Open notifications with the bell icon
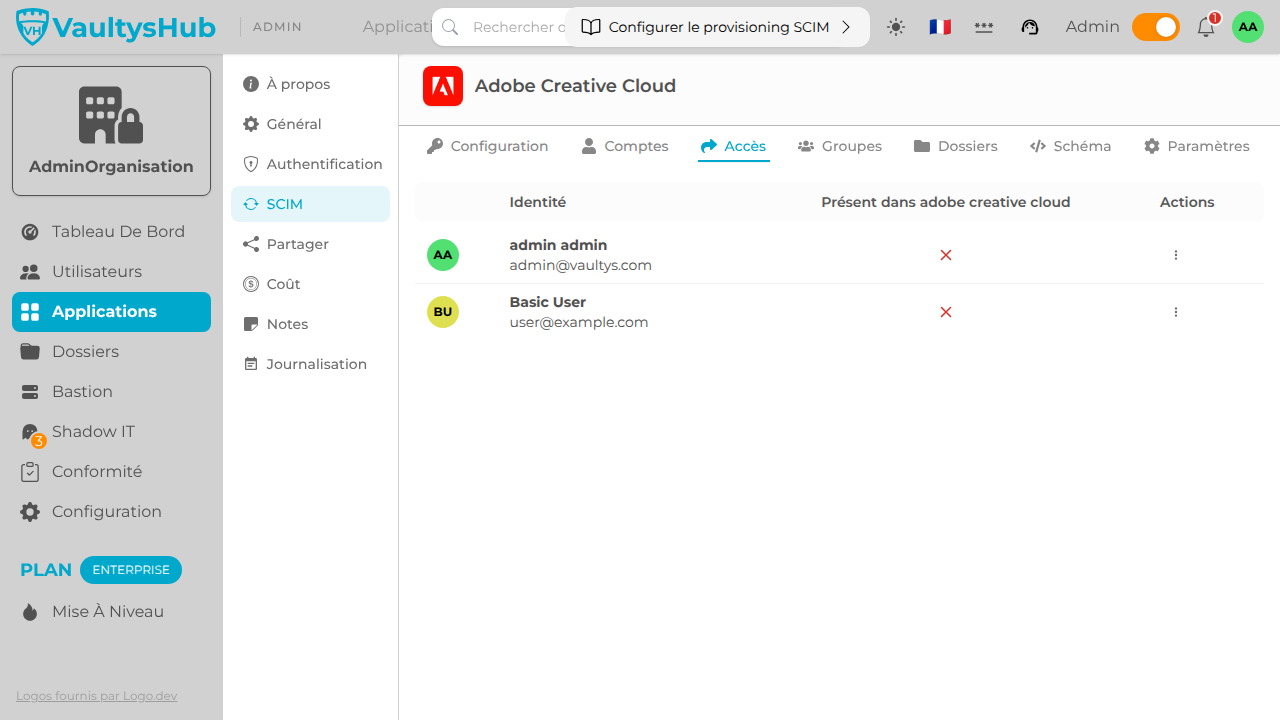 (1206, 27)
